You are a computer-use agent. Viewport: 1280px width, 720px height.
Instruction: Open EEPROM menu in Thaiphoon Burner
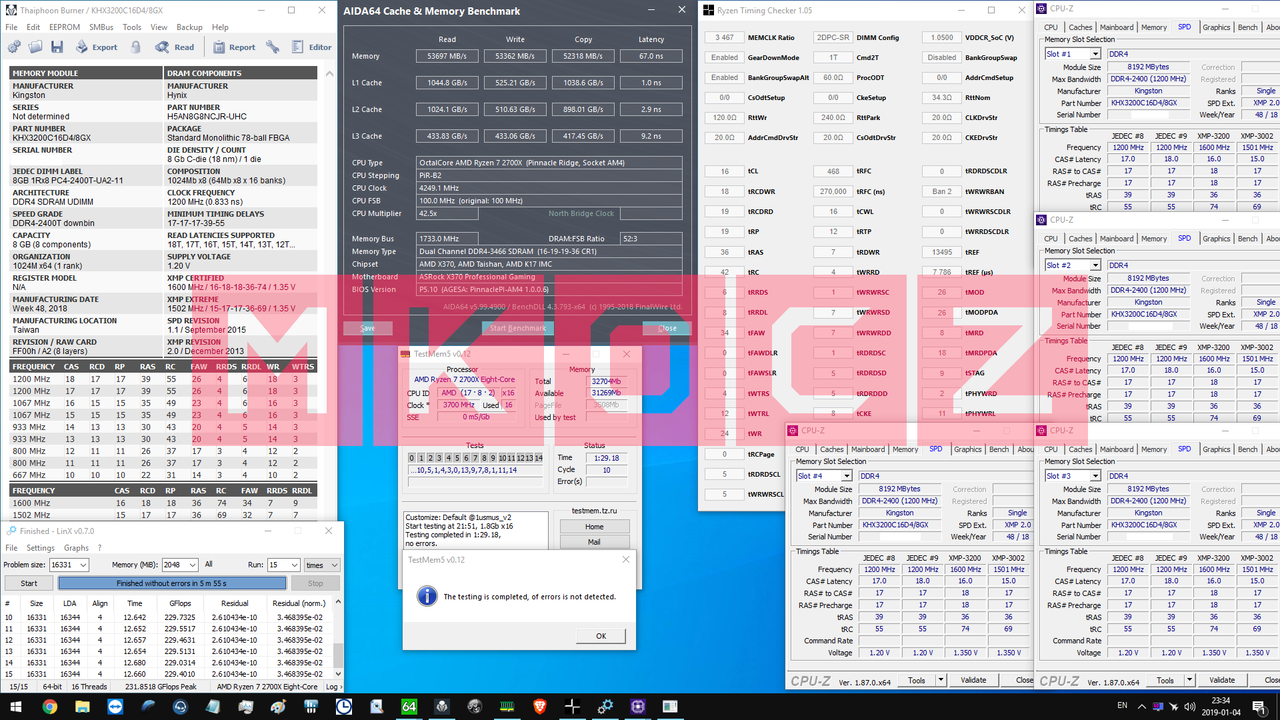point(65,27)
